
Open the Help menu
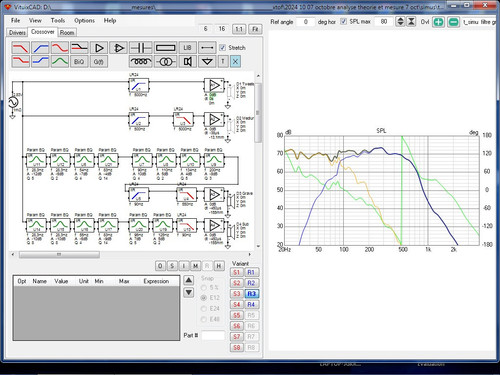click(x=110, y=20)
